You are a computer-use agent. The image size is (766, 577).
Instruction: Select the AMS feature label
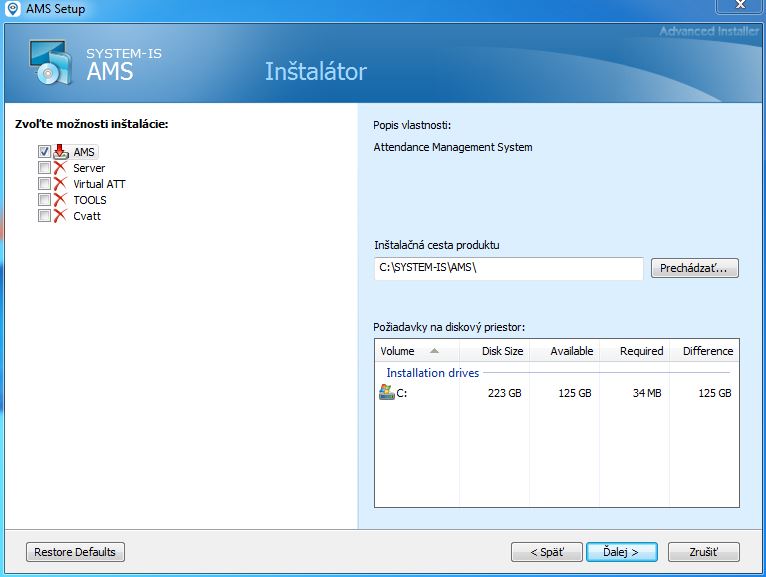pos(84,152)
